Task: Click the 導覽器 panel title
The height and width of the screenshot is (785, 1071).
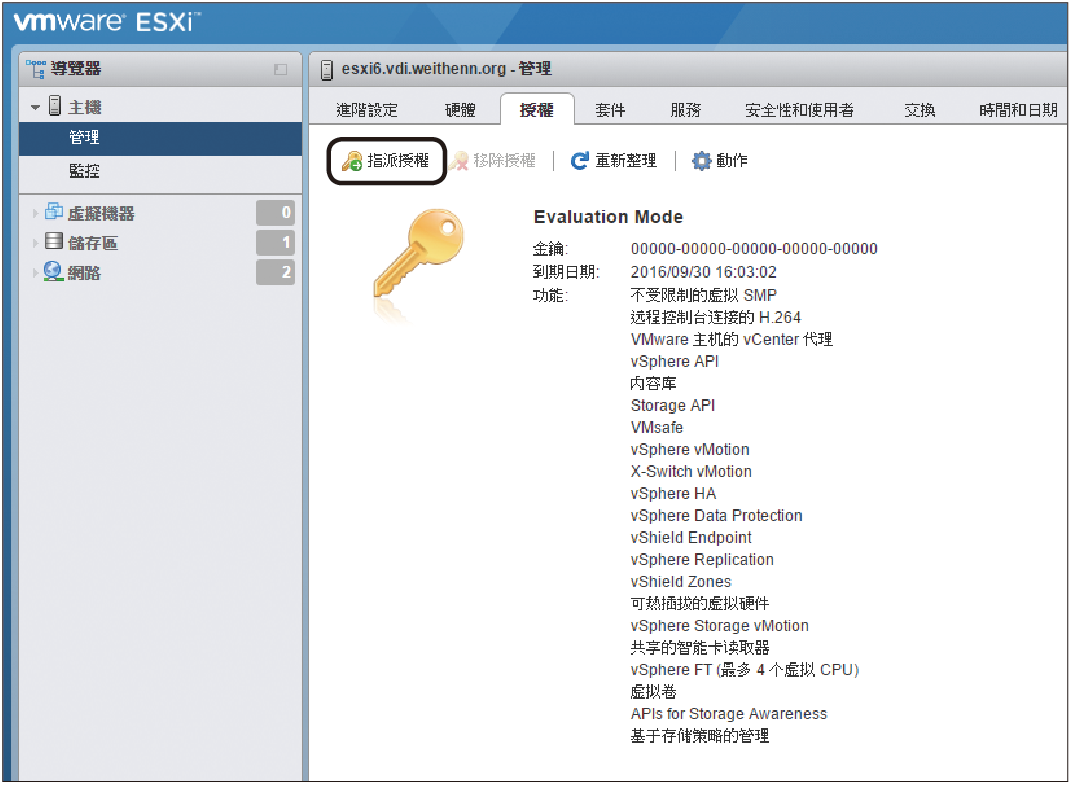Action: pyautogui.click(x=76, y=68)
